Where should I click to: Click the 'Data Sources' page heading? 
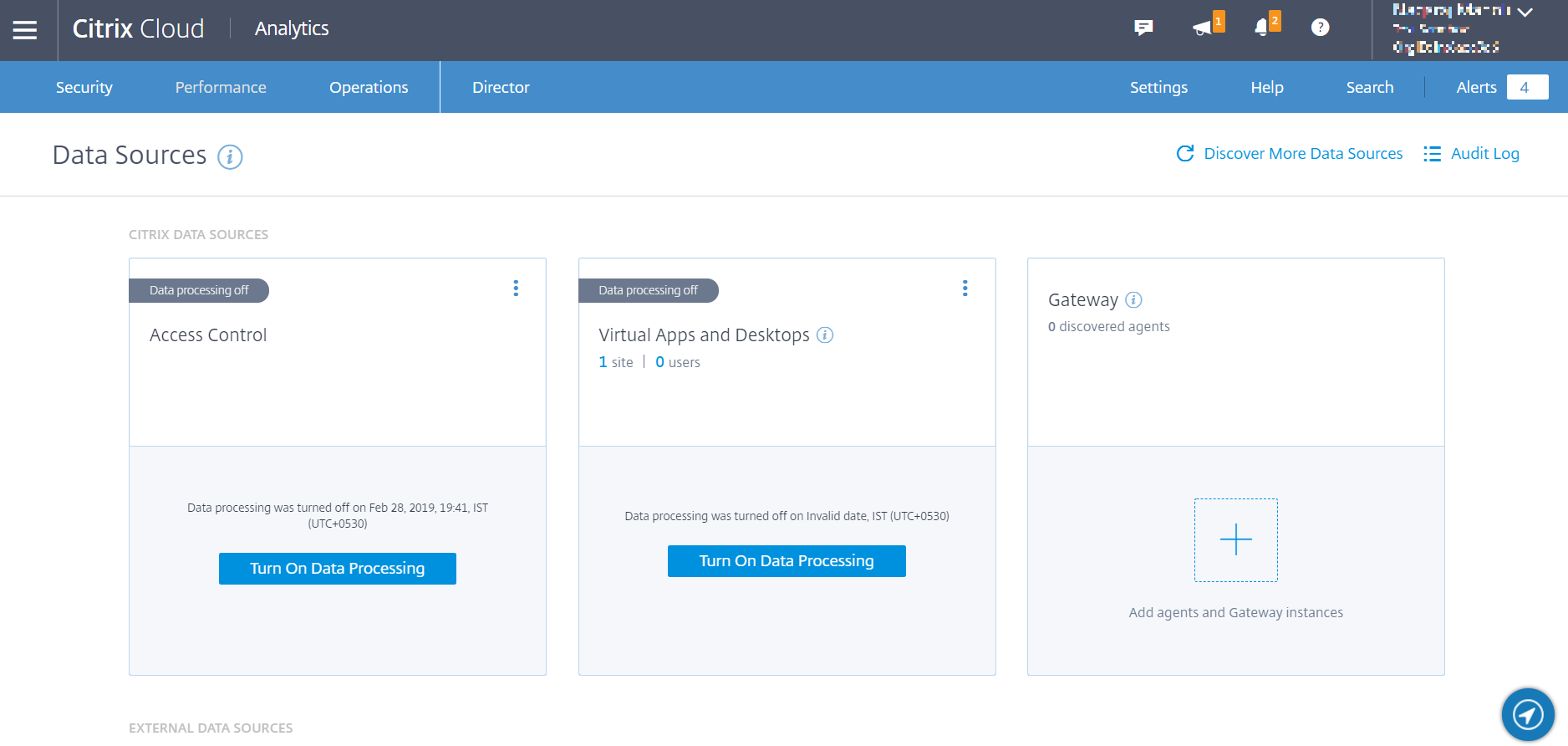point(130,156)
